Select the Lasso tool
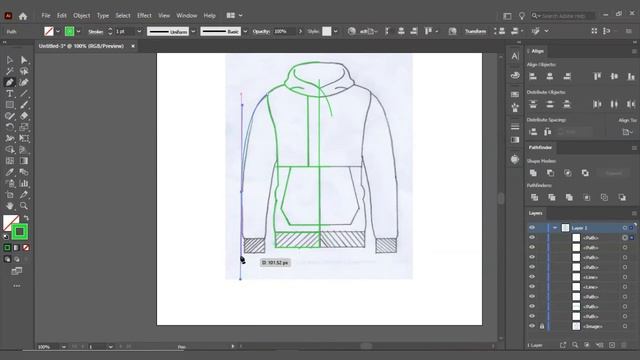The height and width of the screenshot is (360, 640). (x=24, y=71)
